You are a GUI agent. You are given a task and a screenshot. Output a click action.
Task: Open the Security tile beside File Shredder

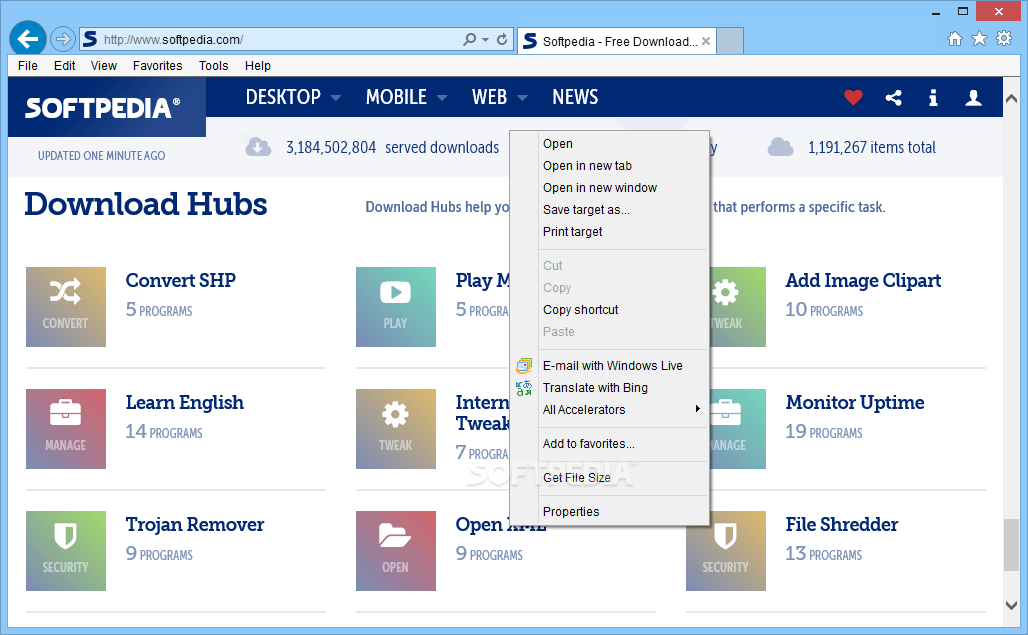point(726,550)
